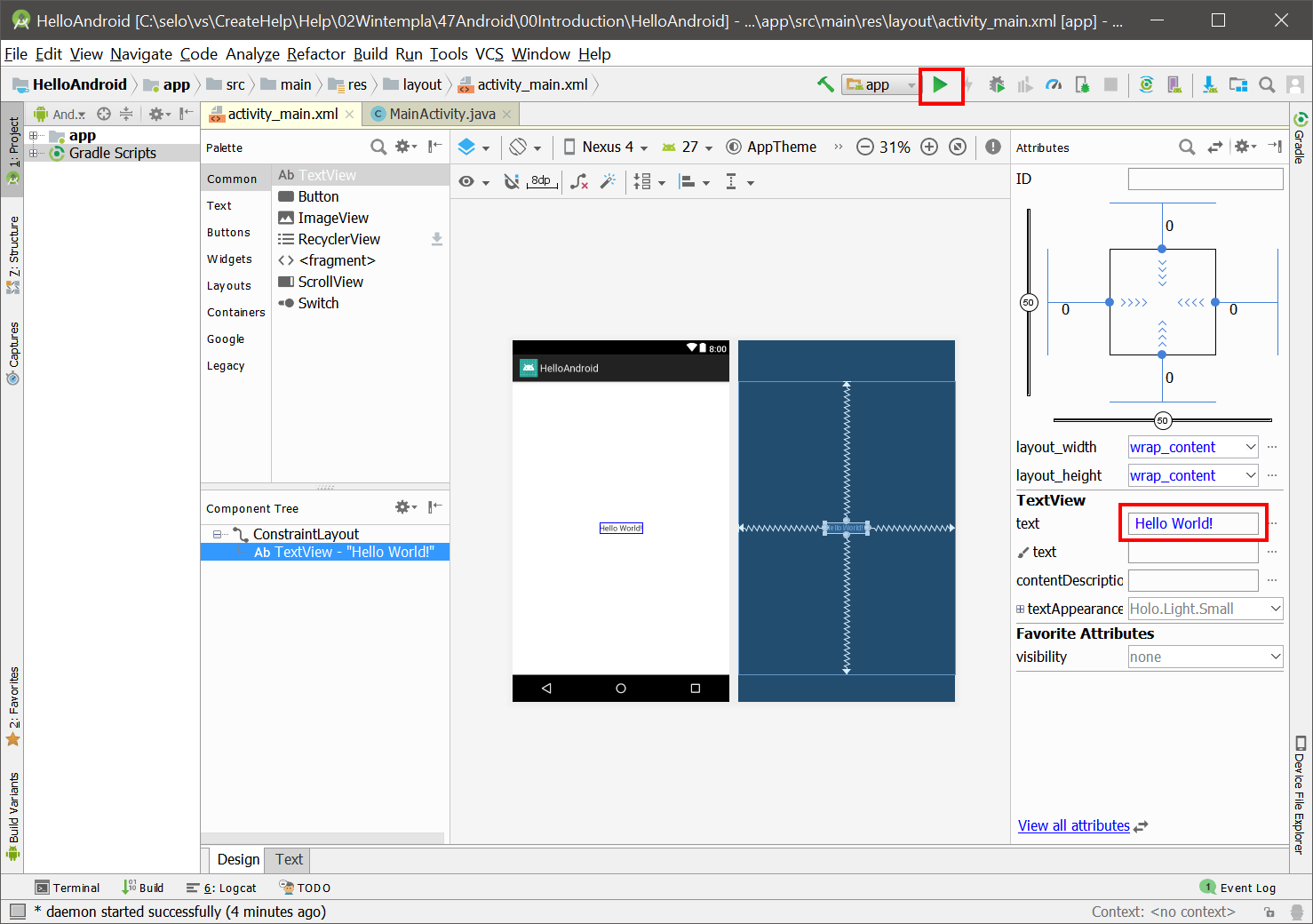Click the ID input field in Attributes

pos(1206,179)
